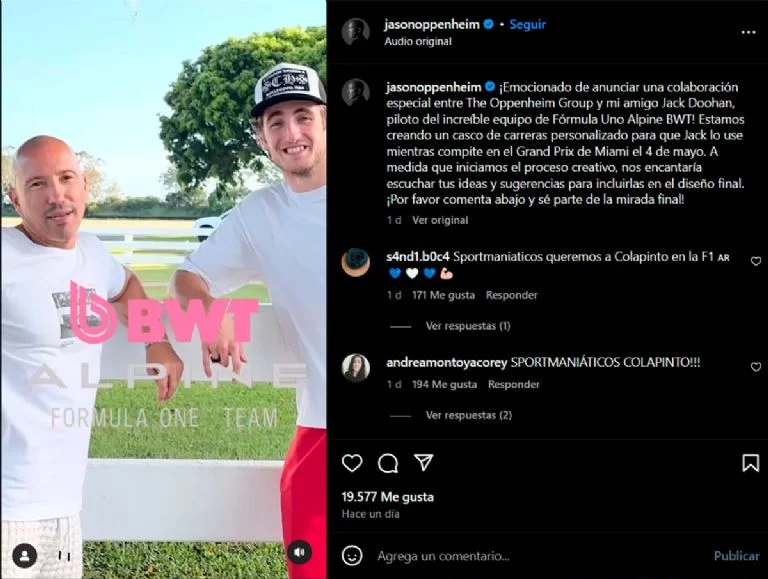Reply to the s4nd1.b0c4 comment

click(511, 295)
